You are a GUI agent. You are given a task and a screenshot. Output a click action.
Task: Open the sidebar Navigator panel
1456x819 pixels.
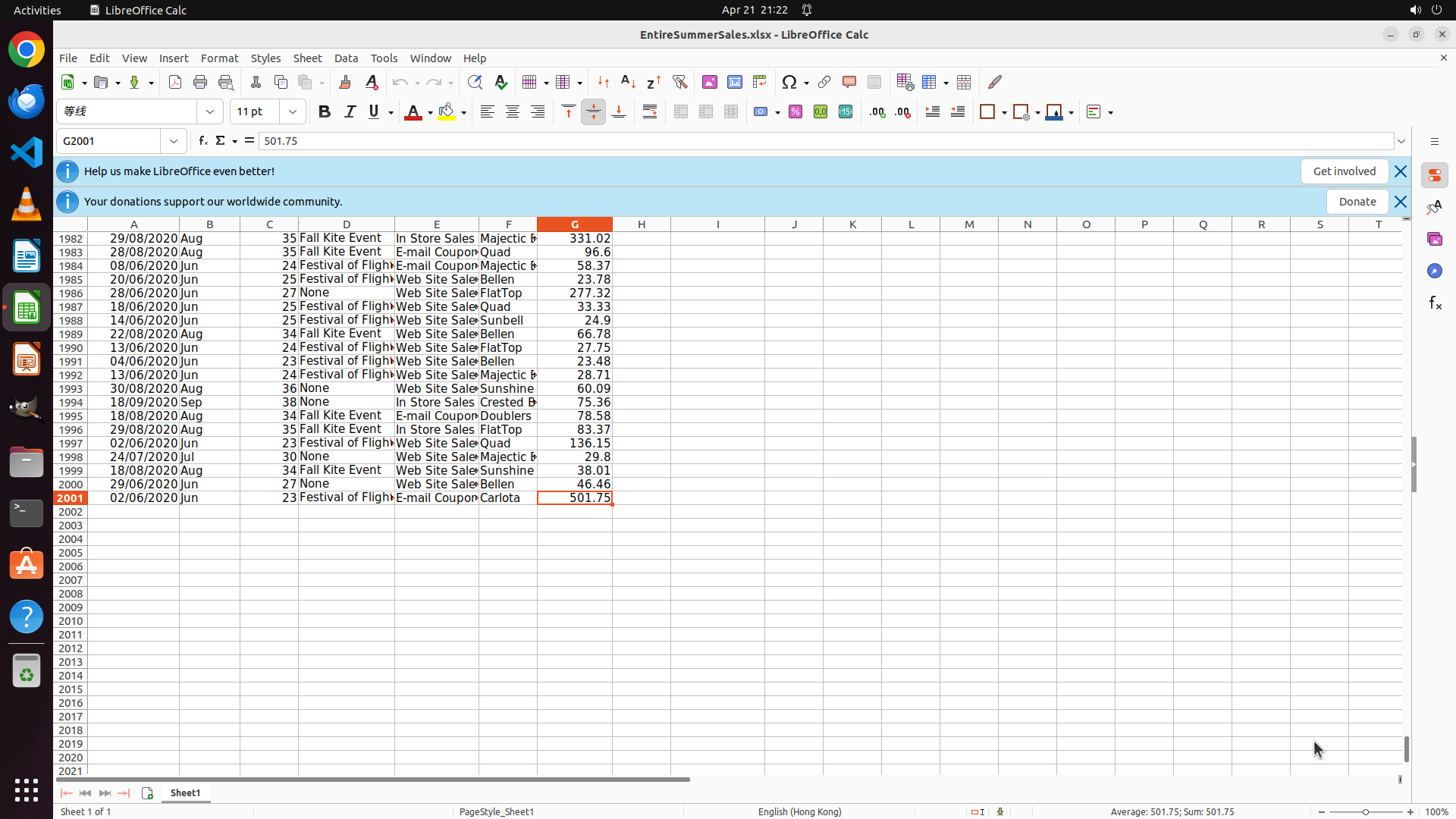(x=1434, y=271)
